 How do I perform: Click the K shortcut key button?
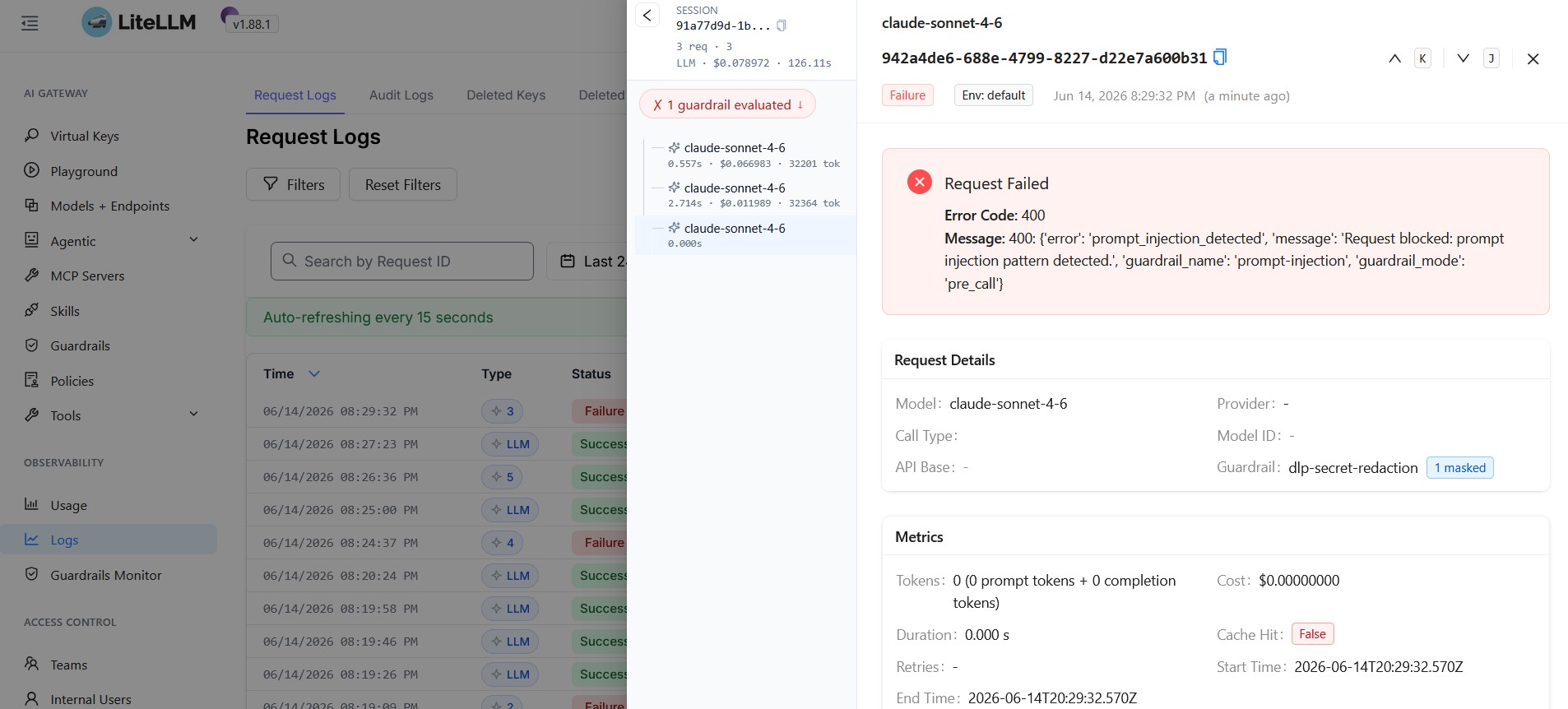[1422, 58]
